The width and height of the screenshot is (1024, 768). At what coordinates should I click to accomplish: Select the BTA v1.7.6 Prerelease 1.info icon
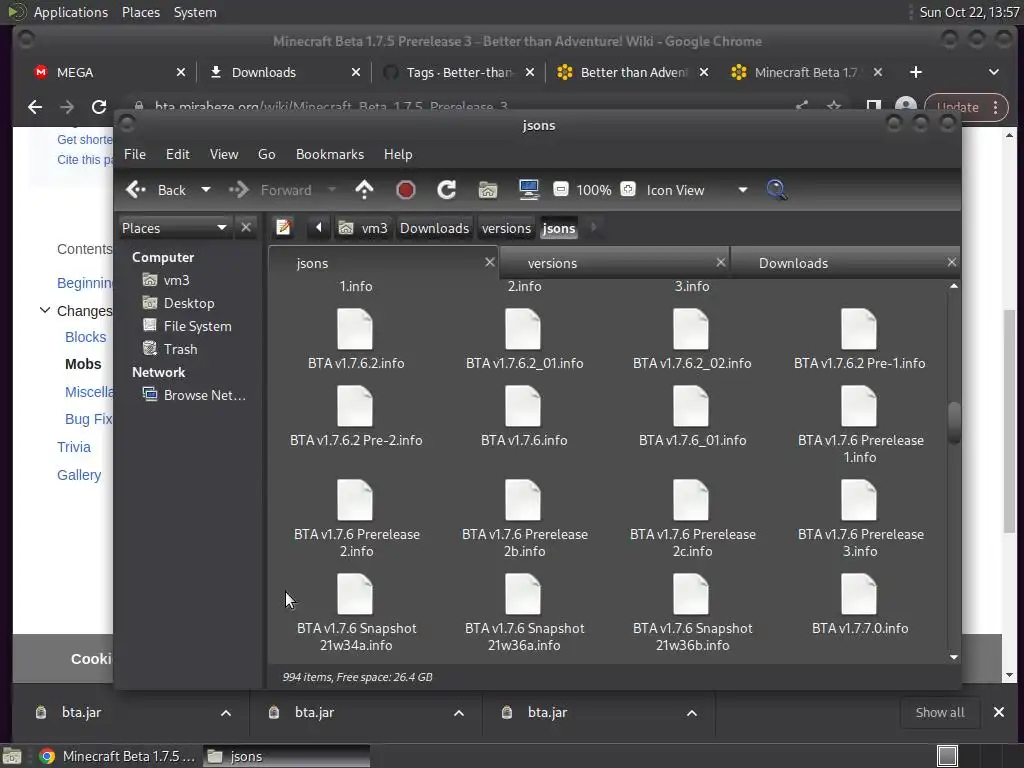tap(858, 406)
